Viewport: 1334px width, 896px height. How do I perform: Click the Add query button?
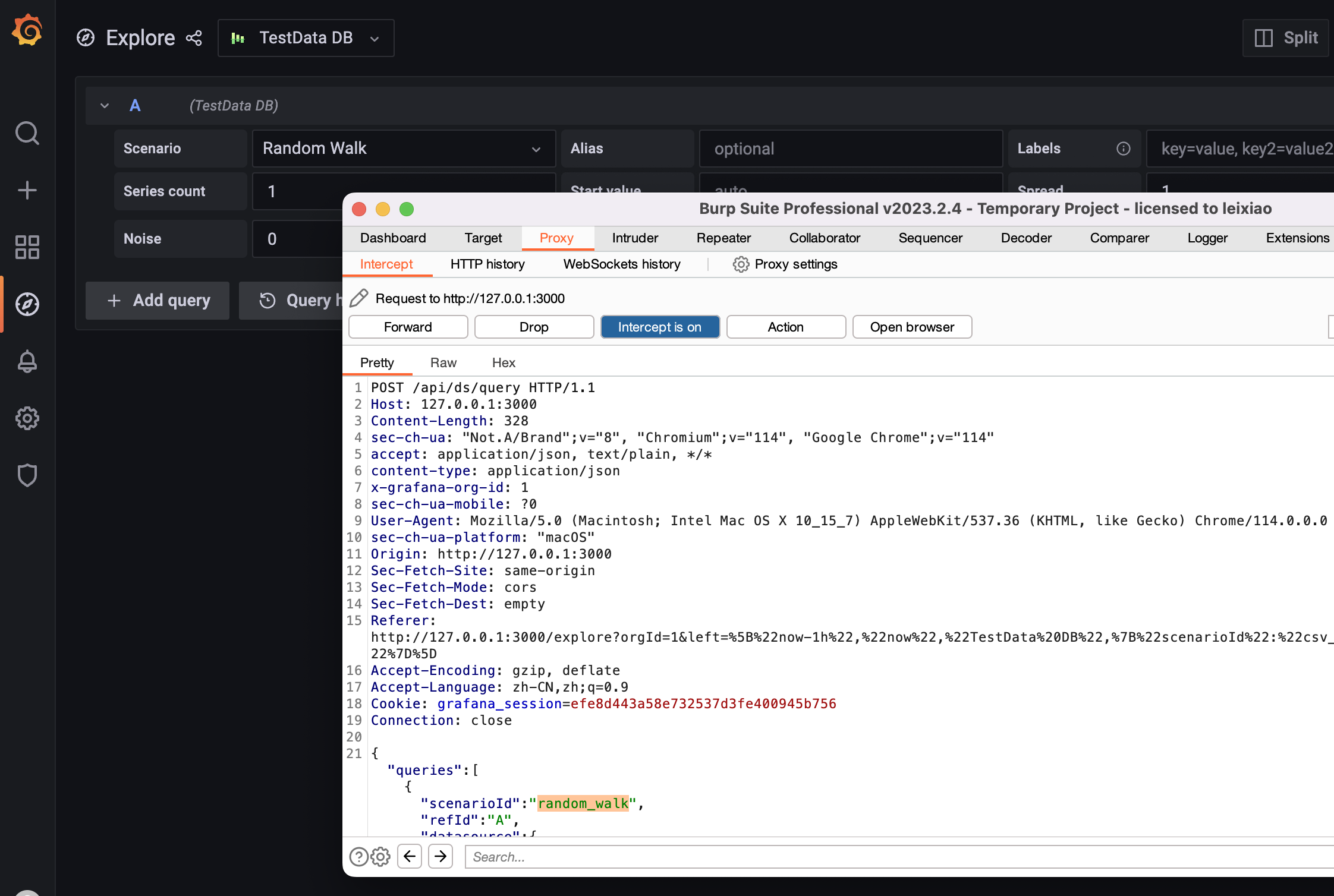pyautogui.click(x=158, y=300)
